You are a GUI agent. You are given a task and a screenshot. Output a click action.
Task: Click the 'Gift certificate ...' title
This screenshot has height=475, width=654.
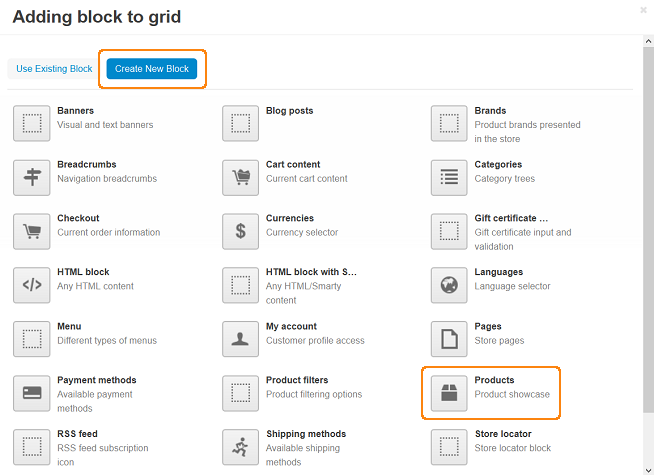(x=511, y=218)
